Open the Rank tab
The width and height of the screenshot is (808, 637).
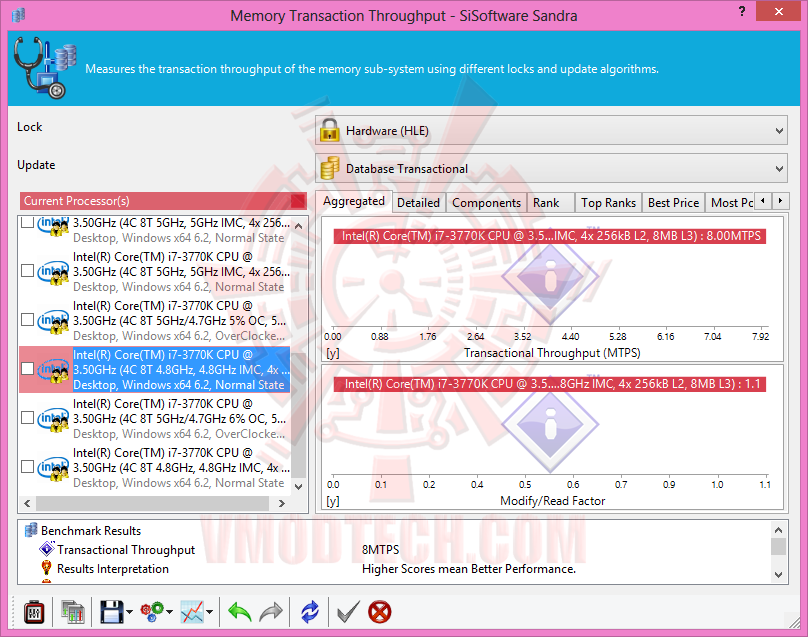[550, 203]
